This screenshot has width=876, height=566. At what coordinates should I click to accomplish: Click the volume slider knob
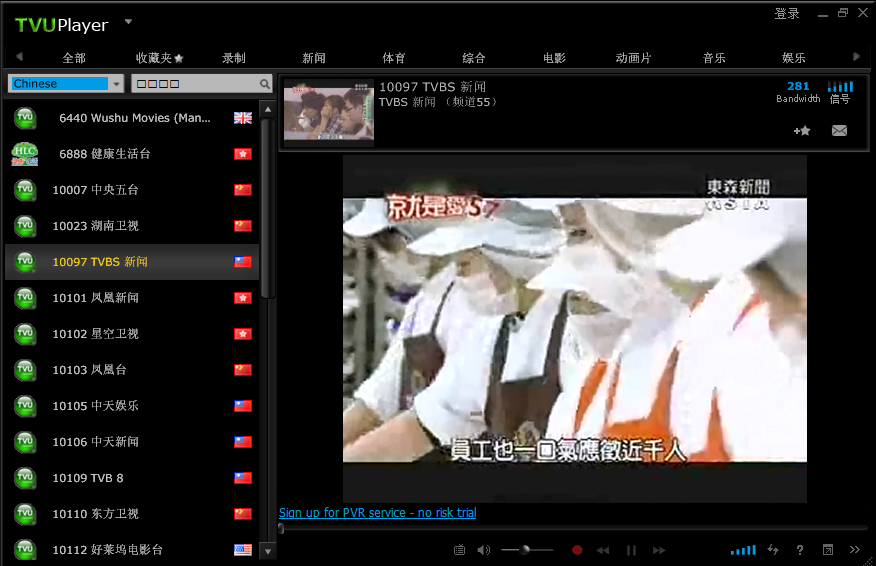click(525, 550)
